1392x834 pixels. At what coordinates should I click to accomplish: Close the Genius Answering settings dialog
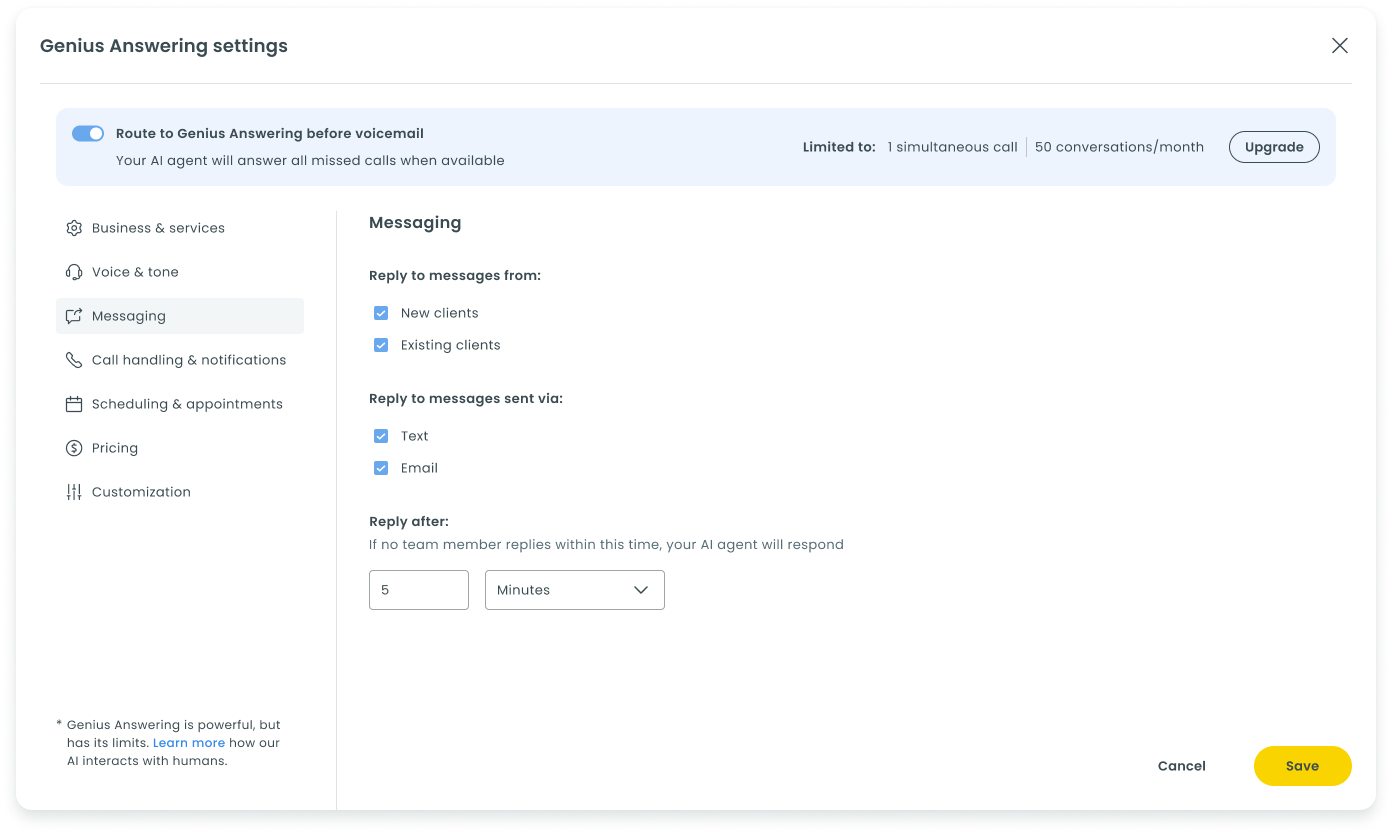point(1340,45)
